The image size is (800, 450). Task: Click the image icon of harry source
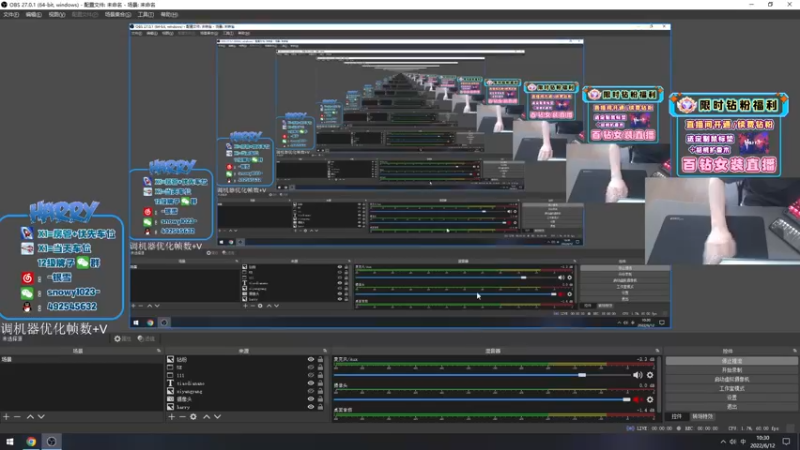point(170,407)
